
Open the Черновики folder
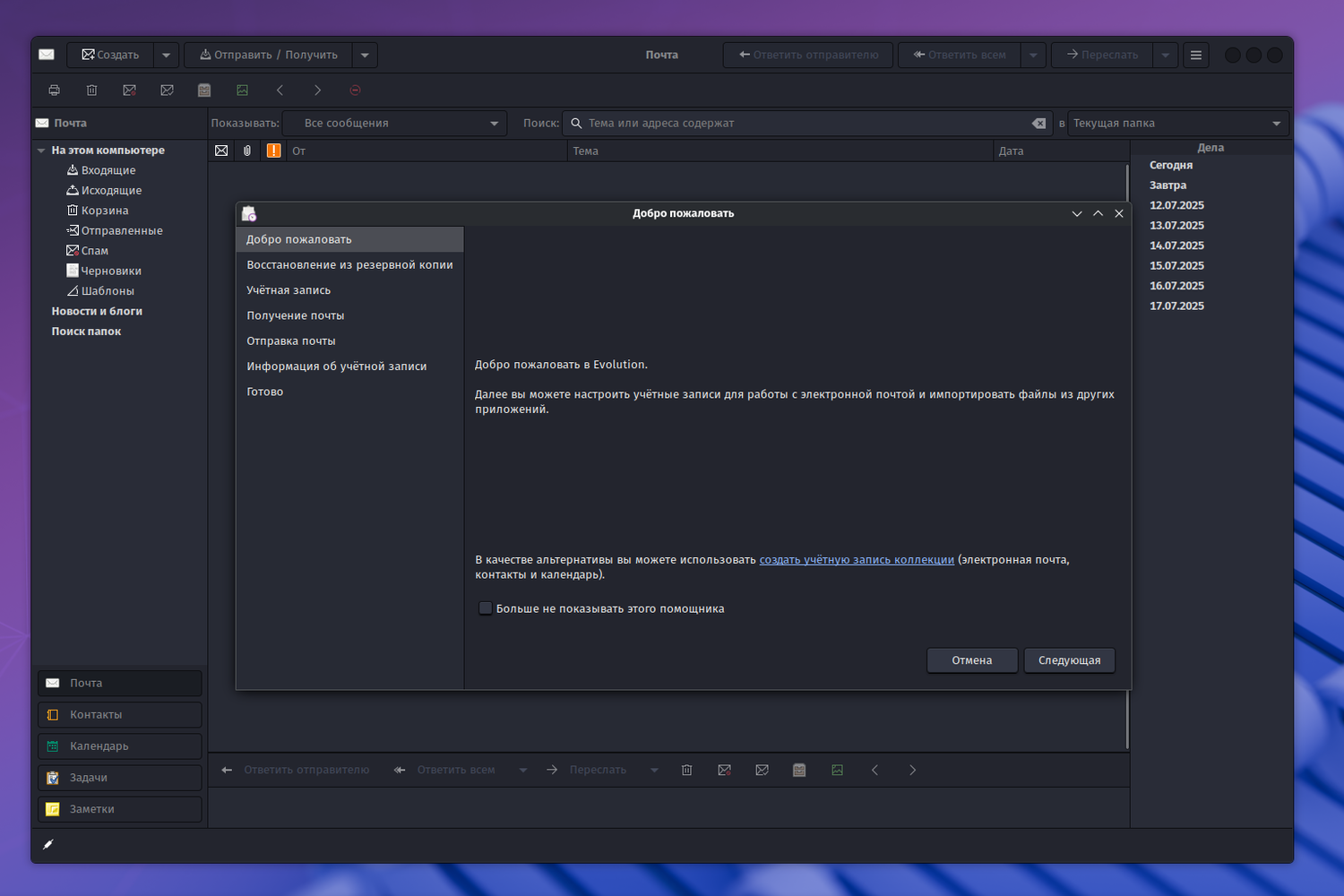click(111, 271)
